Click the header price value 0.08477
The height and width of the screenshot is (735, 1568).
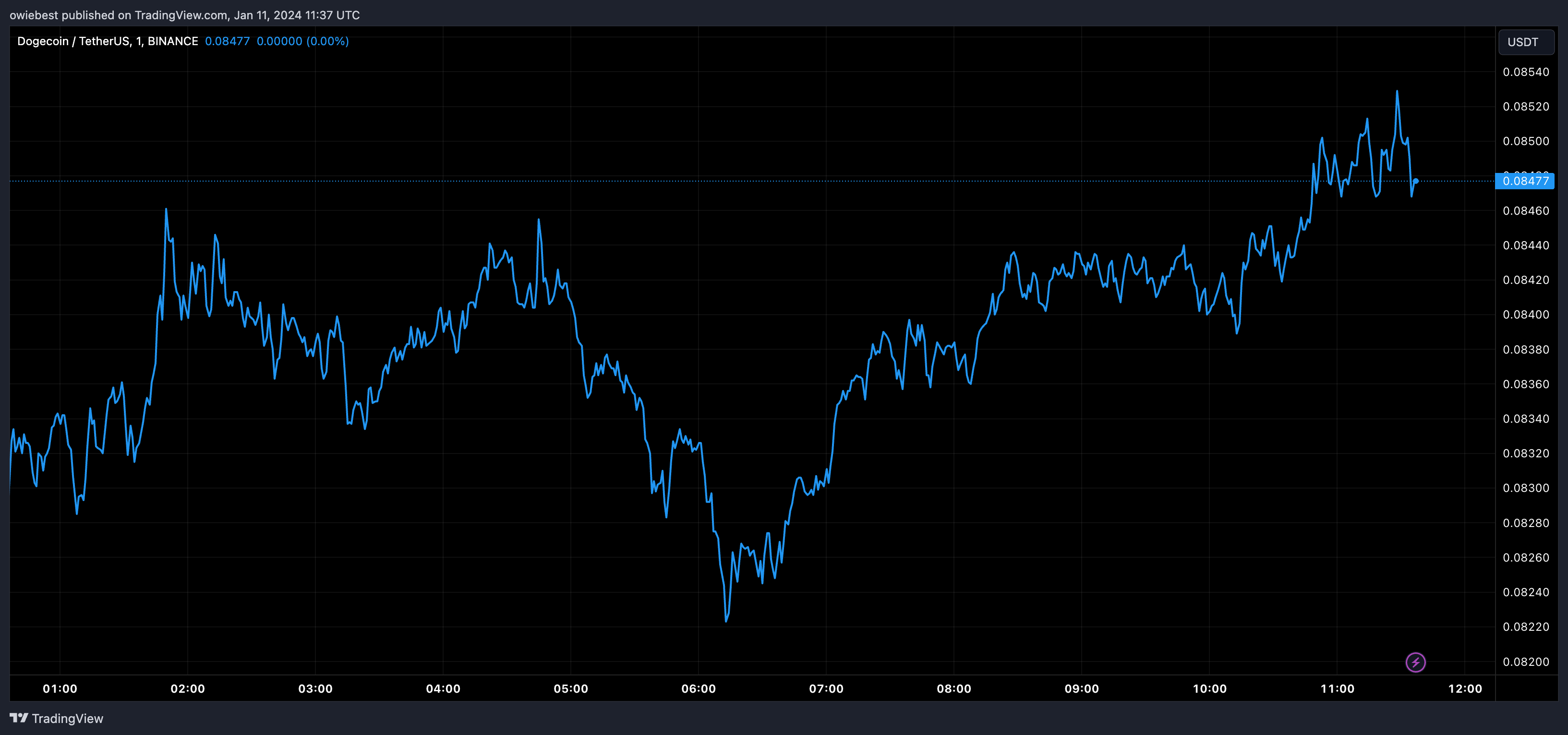point(227,41)
